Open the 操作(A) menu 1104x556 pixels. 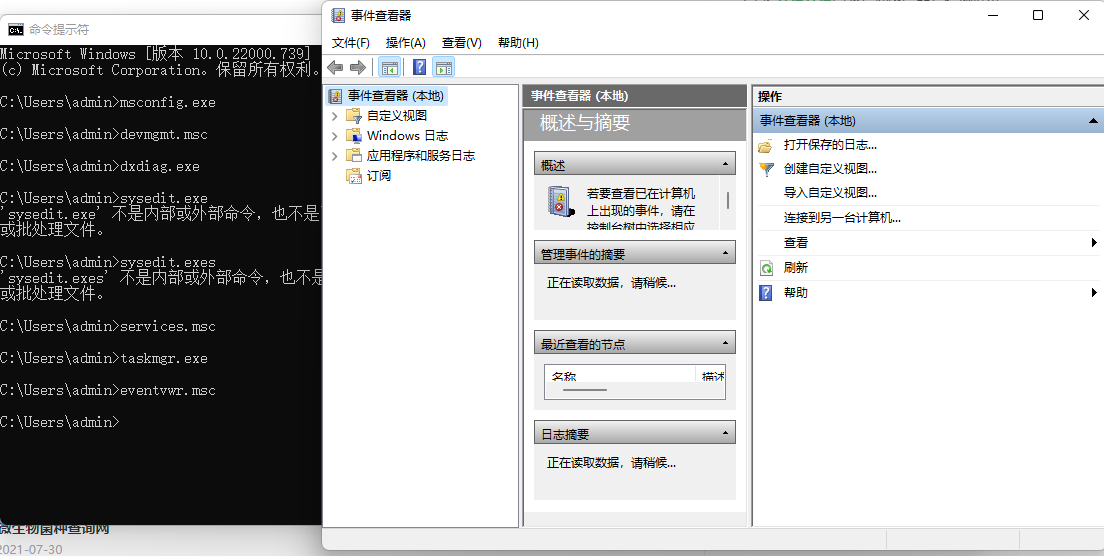pyautogui.click(x=406, y=43)
